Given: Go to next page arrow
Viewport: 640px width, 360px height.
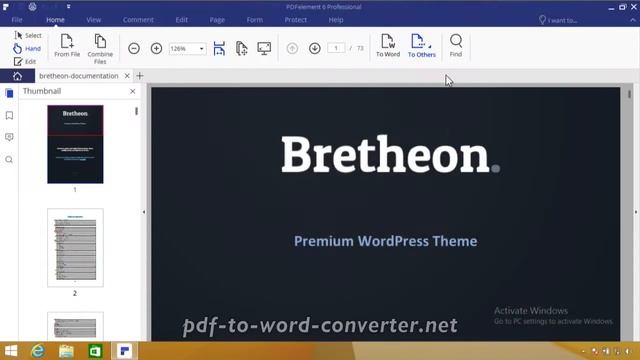Looking at the screenshot, I should [x=315, y=49].
